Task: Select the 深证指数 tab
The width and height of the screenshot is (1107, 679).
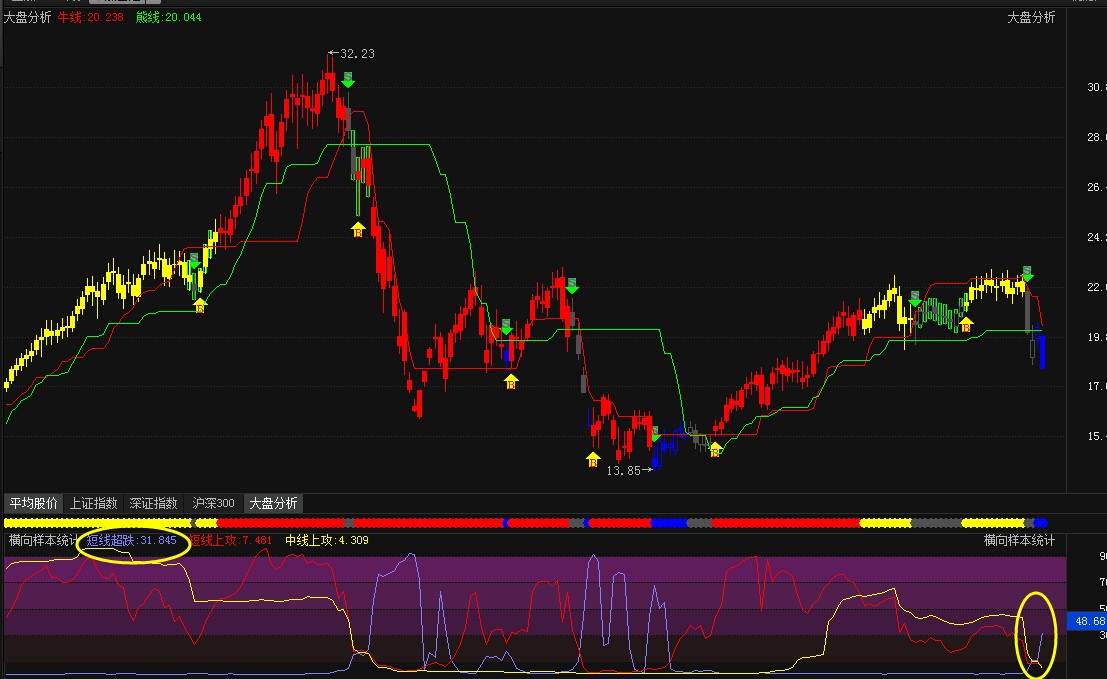Action: click(154, 503)
